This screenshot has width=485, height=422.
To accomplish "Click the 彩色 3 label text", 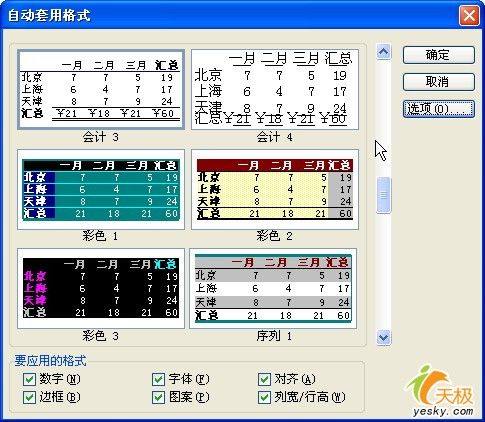I will pyautogui.click(x=101, y=336).
